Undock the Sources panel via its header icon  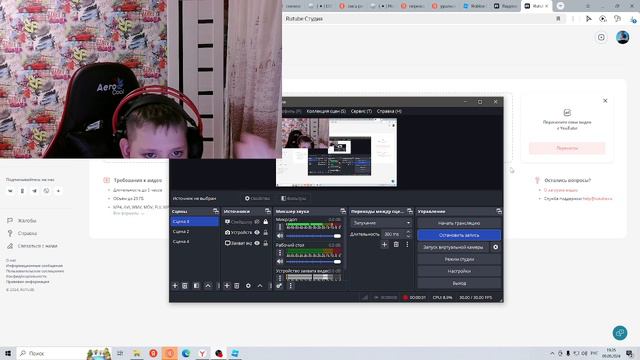click(268, 211)
